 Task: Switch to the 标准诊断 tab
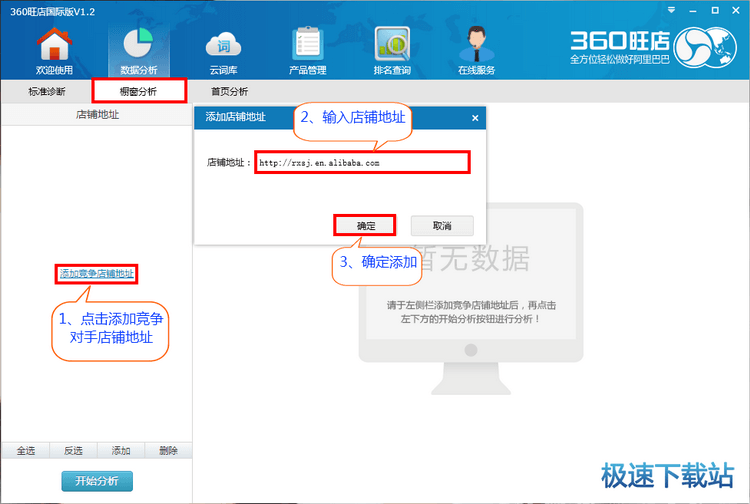click(x=47, y=91)
